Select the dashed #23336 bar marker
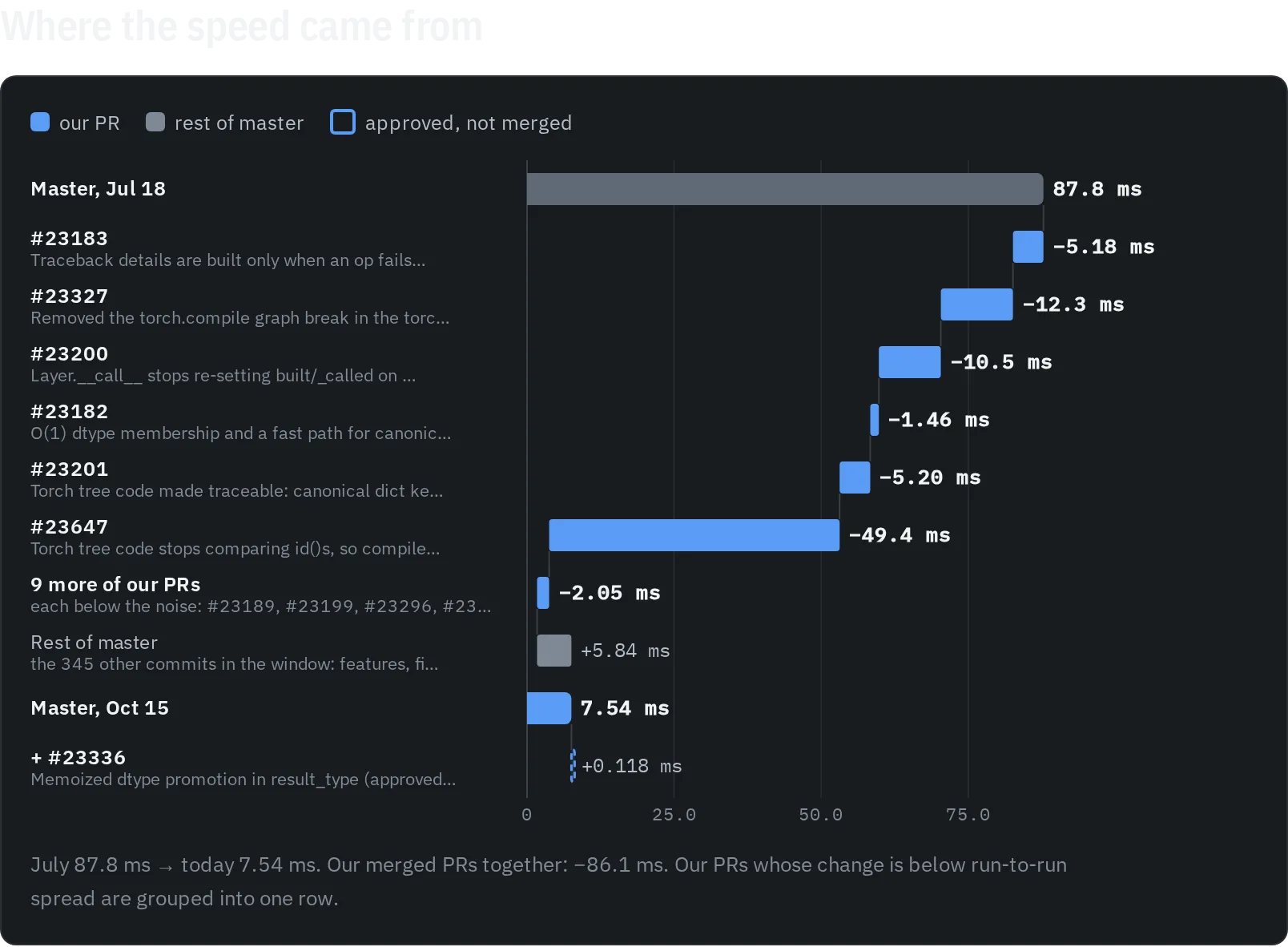Screen dimensions: 1288x947 pos(573,766)
